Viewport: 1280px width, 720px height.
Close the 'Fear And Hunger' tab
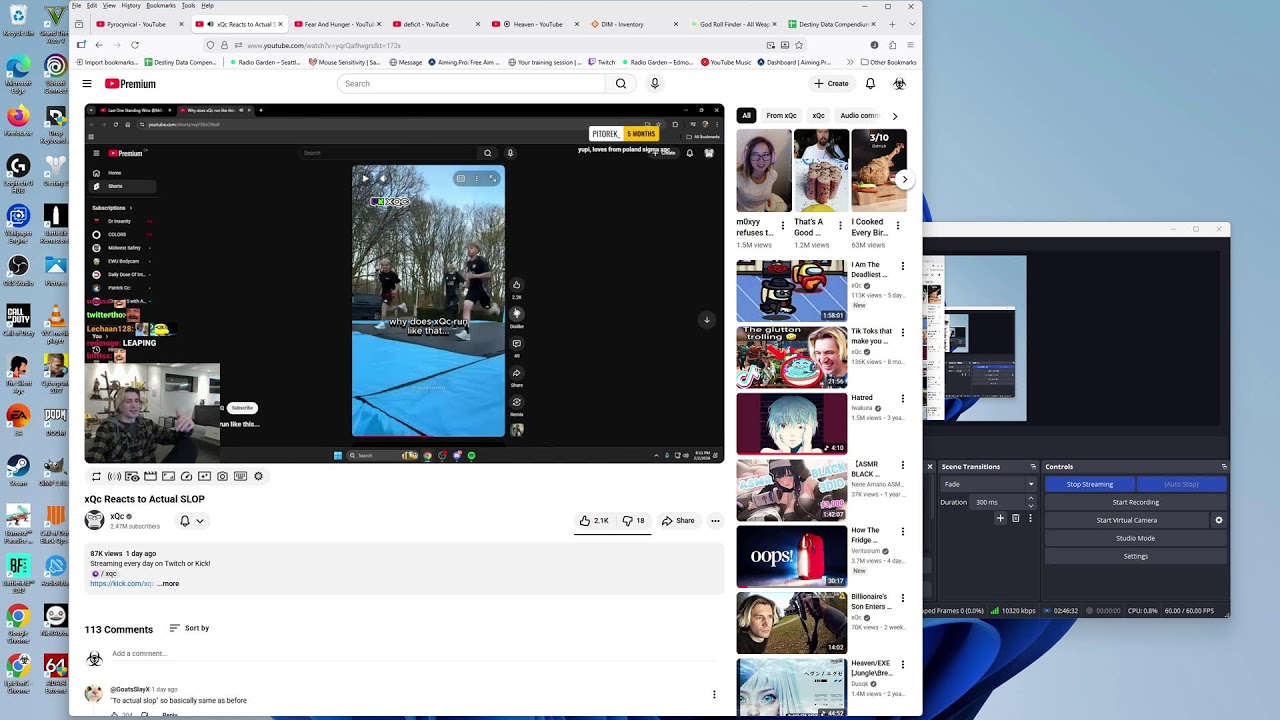click(x=380, y=24)
